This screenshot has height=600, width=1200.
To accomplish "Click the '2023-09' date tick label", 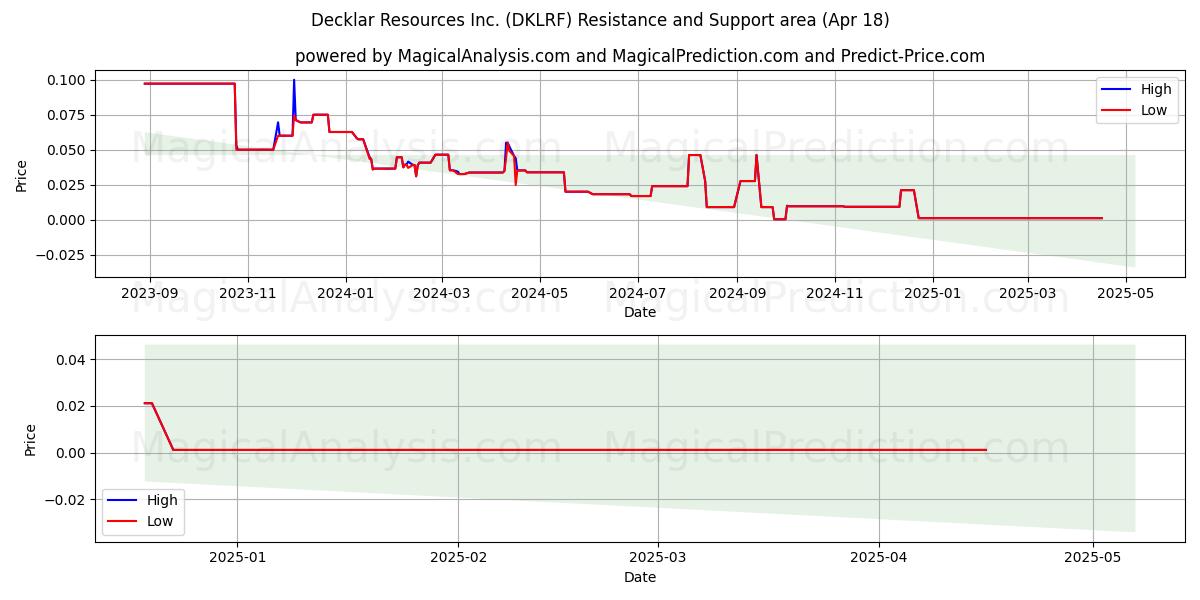I will click(x=150, y=293).
